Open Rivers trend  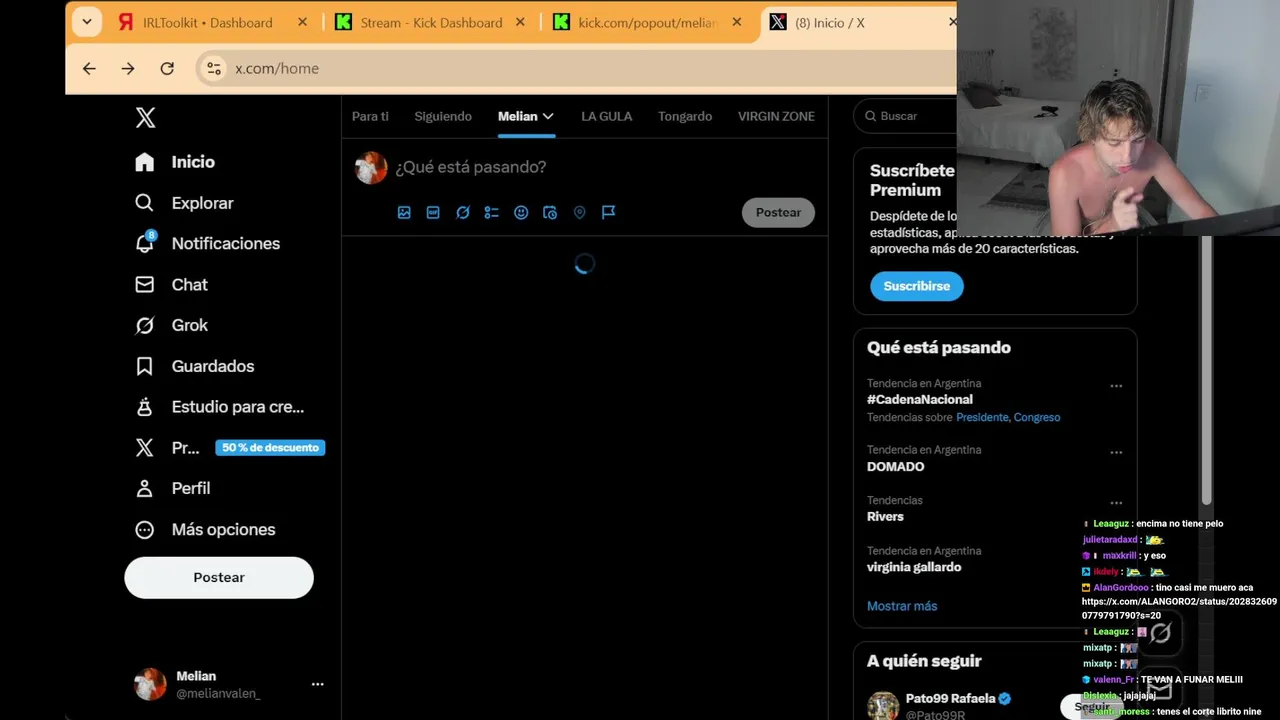(x=885, y=517)
